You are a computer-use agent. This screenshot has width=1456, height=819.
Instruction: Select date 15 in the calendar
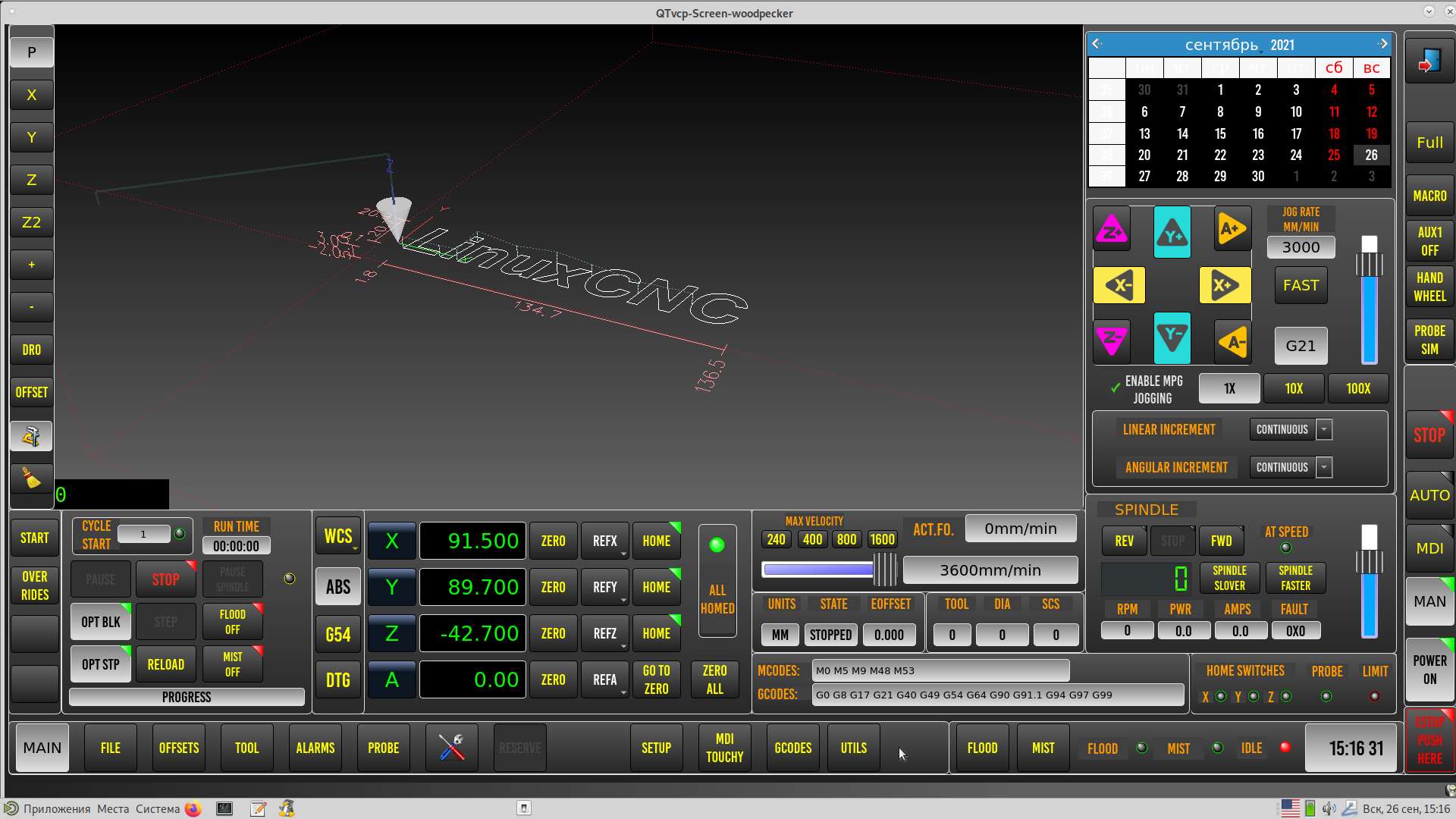[x=1220, y=133]
